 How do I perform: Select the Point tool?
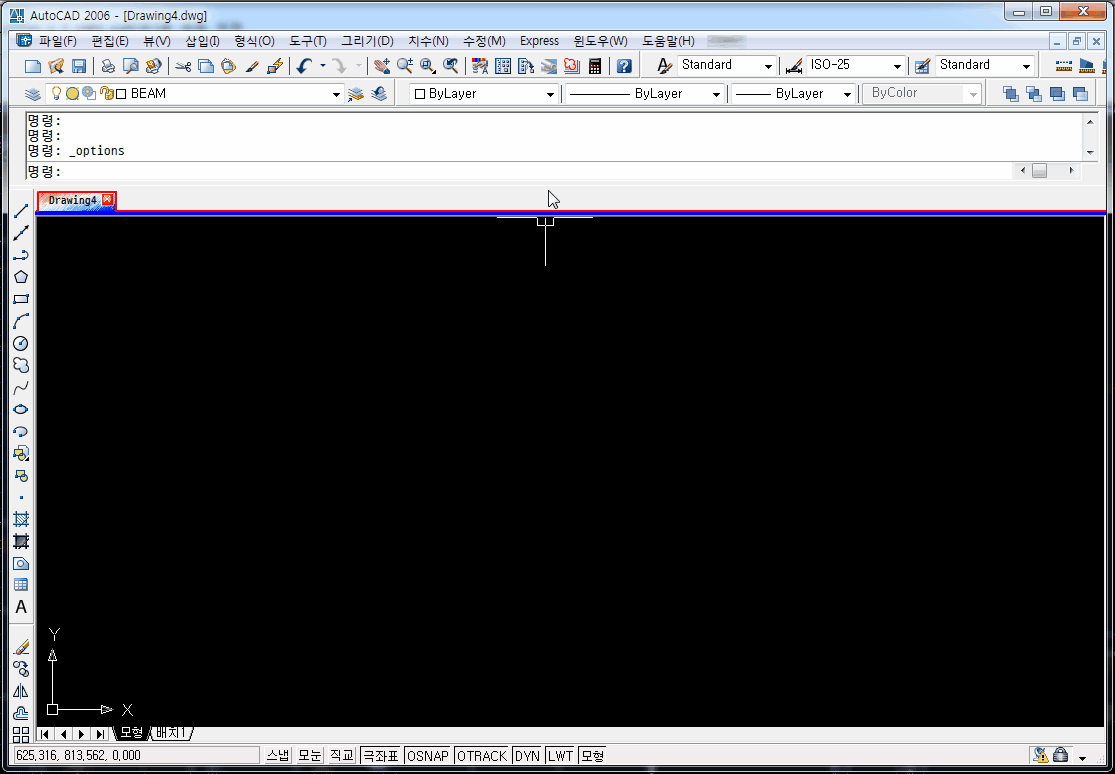coord(21,497)
